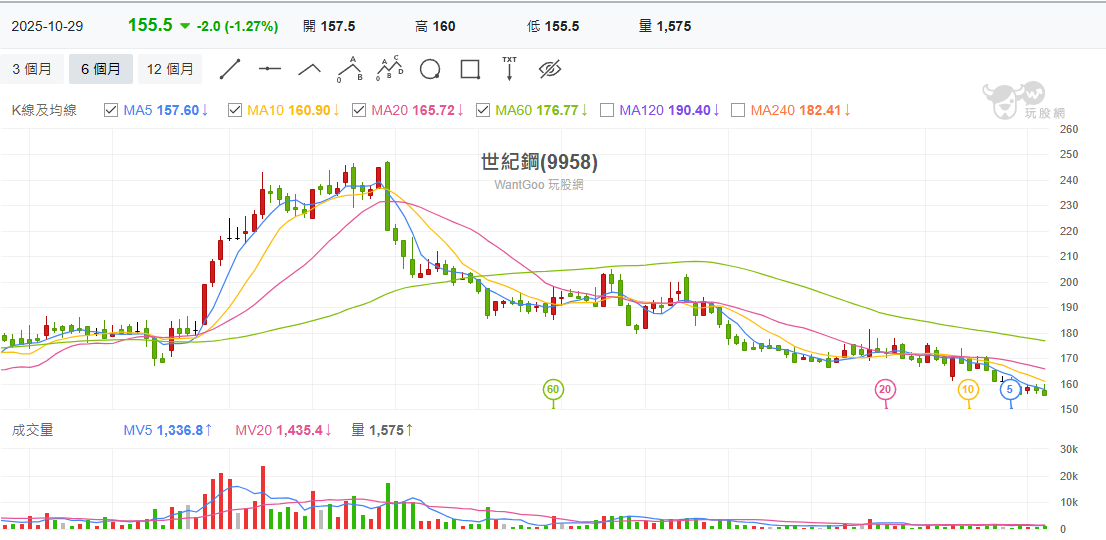Select the horizontal line drawing tool

pyautogui.click(x=270, y=69)
